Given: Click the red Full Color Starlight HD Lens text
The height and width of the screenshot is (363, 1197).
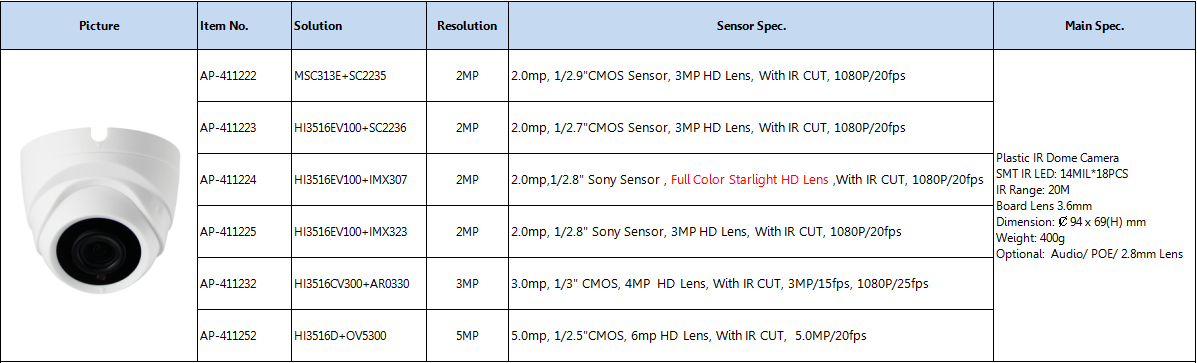Looking at the screenshot, I should pos(749,180).
